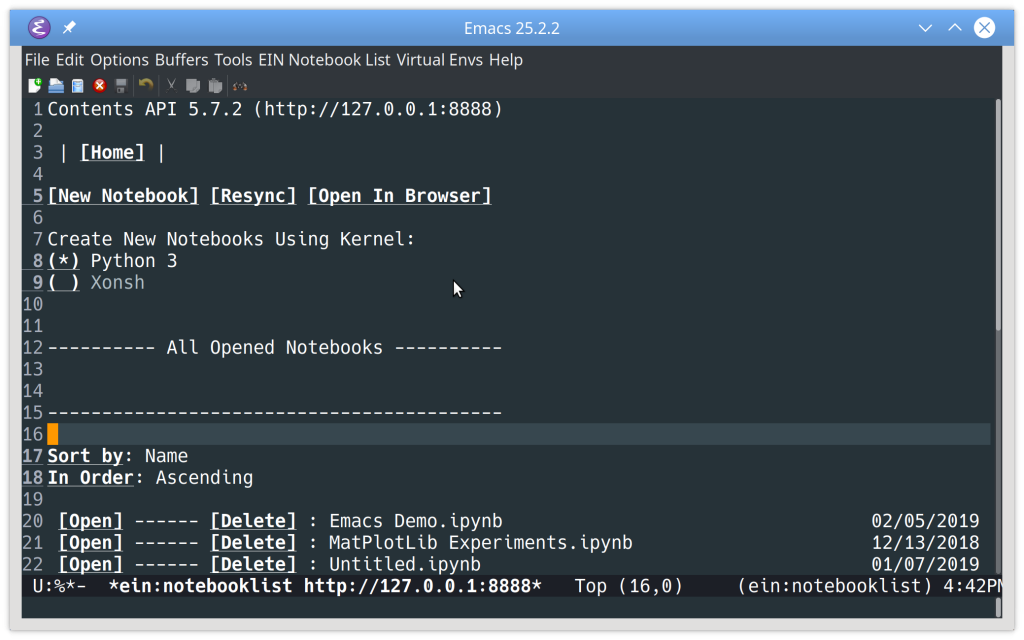1024x640 pixels.
Task: Delete the Untitled.ipynb notebook
Action: point(253,564)
